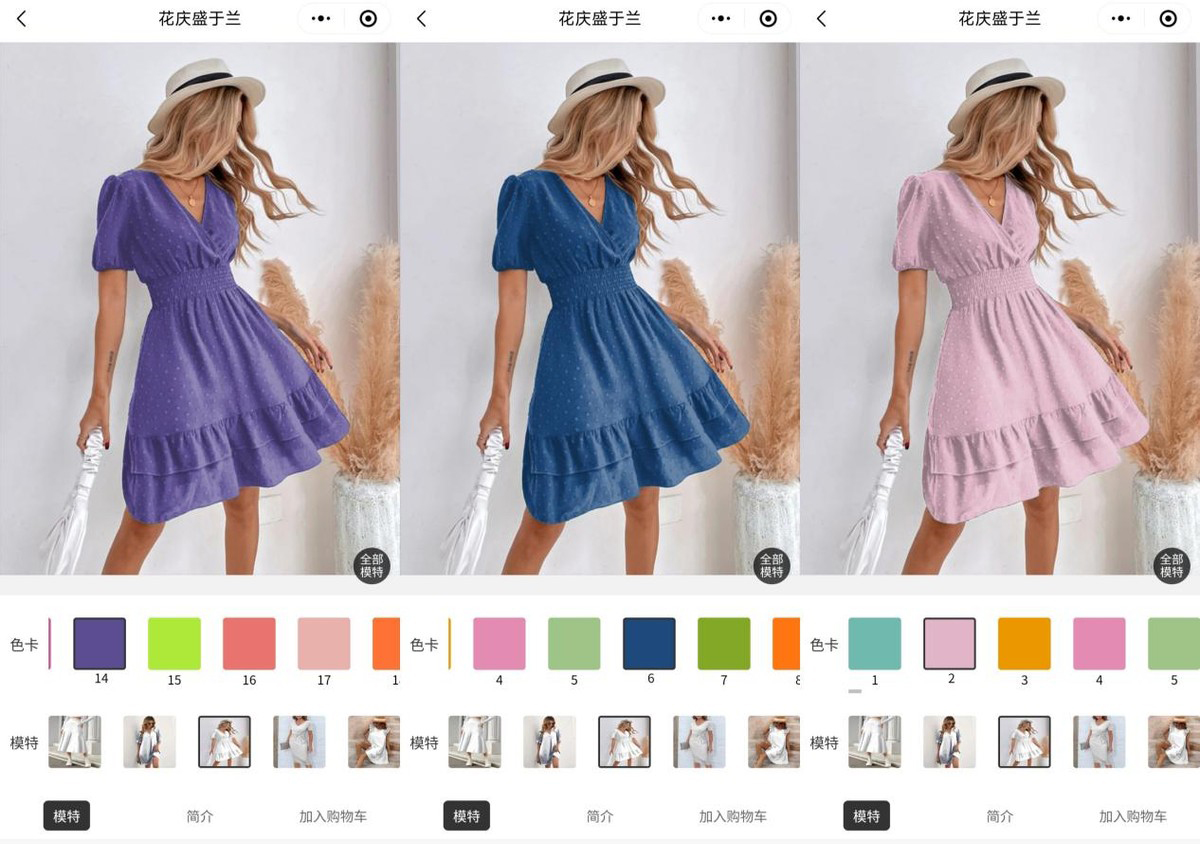Choose selected third model thumbnail, pink dress screen
Screen dimensions: 1200x844
click(1025, 742)
